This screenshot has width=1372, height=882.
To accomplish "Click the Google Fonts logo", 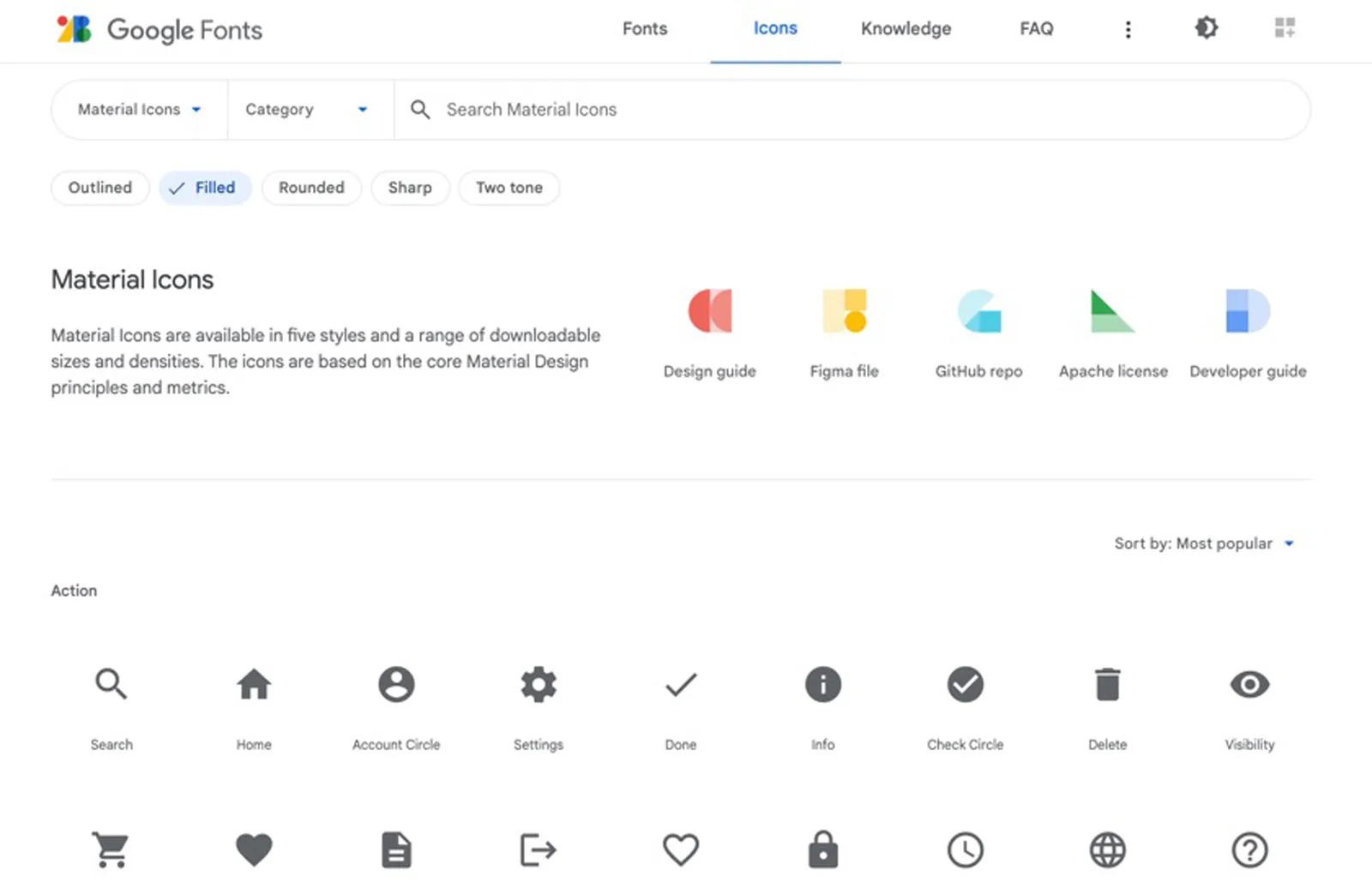I will pos(74,29).
